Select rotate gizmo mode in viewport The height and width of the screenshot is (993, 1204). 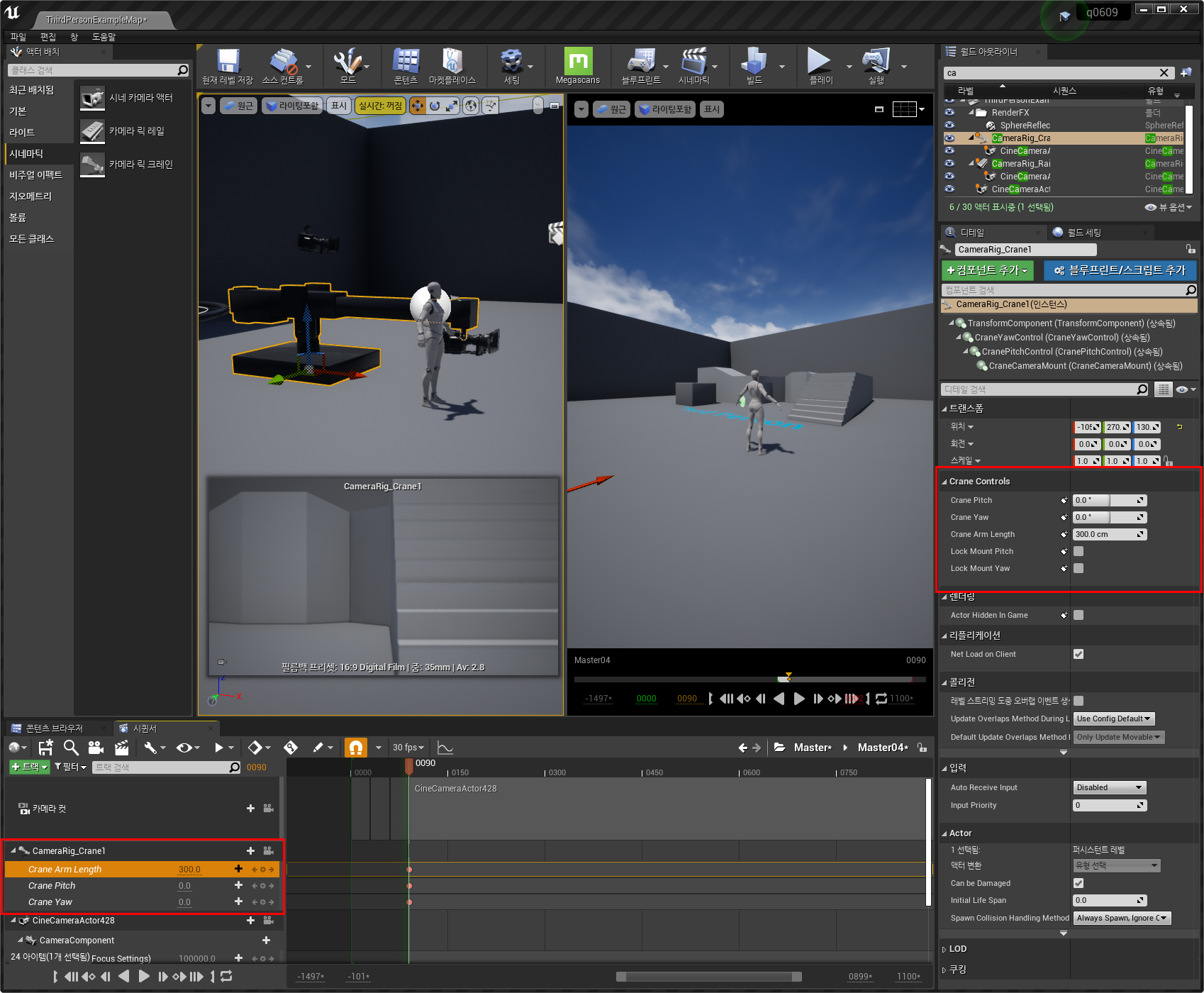click(435, 106)
